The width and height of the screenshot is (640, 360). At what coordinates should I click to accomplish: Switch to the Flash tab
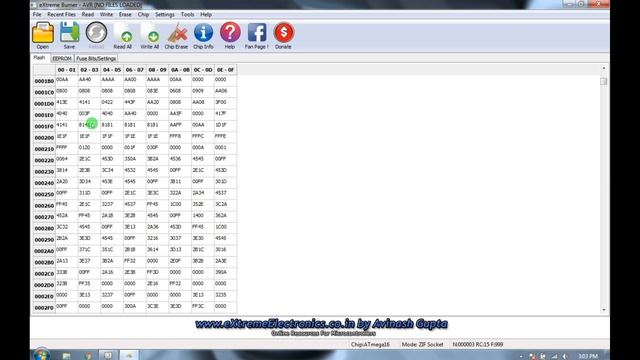[40, 58]
